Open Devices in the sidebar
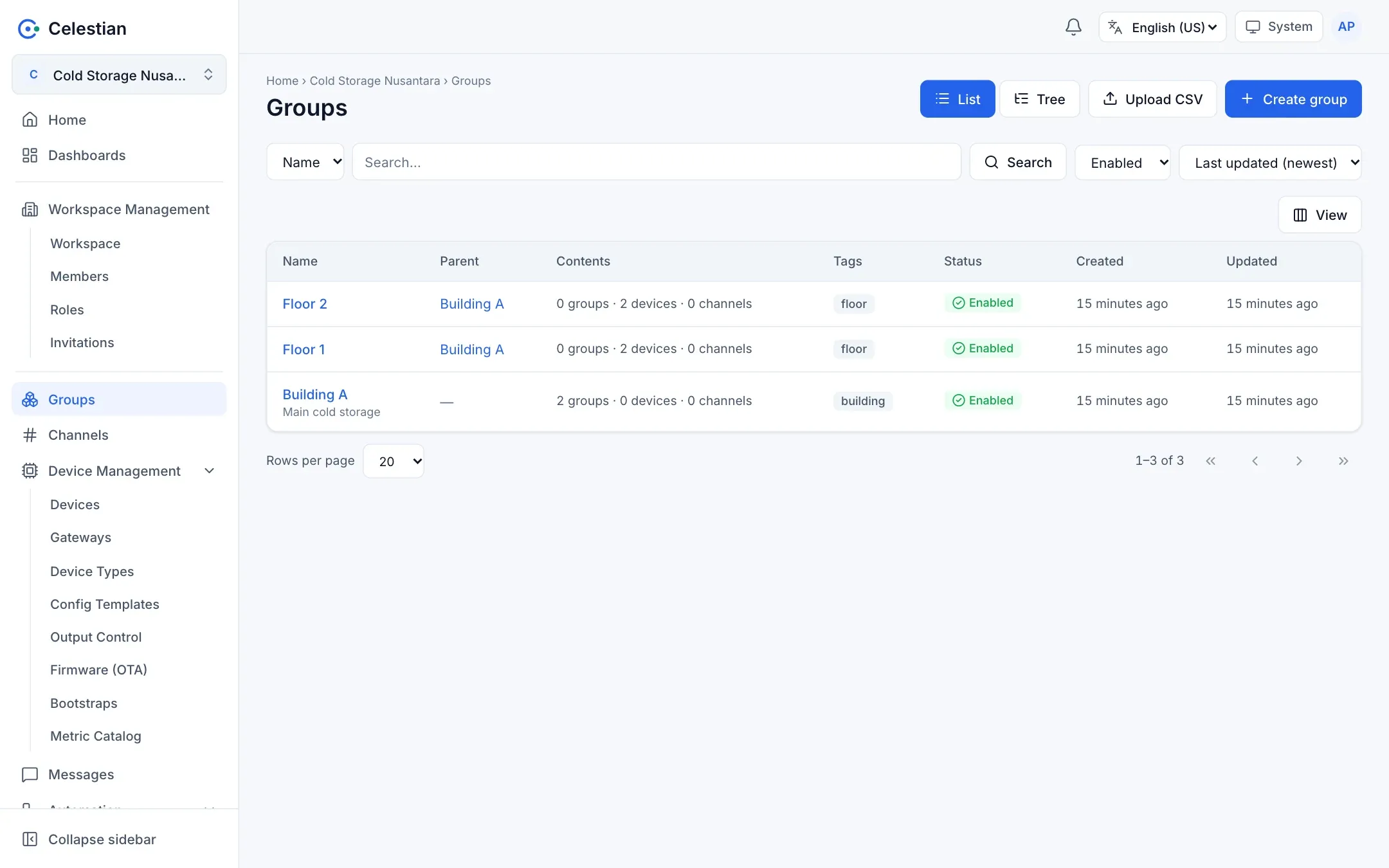Image resolution: width=1389 pixels, height=868 pixels. click(75, 505)
